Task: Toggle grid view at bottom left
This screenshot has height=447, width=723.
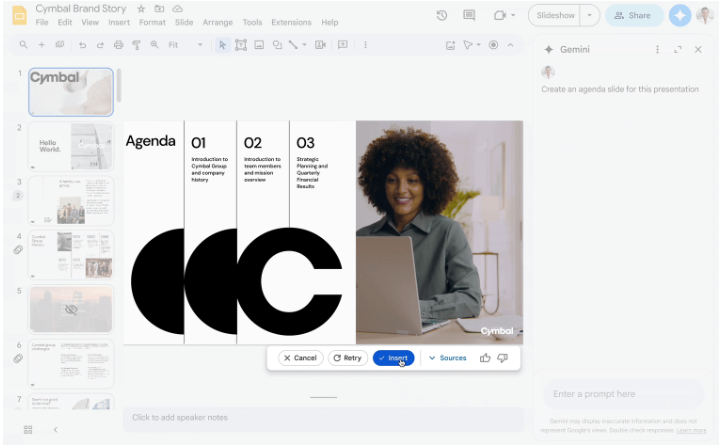Action: 28,429
